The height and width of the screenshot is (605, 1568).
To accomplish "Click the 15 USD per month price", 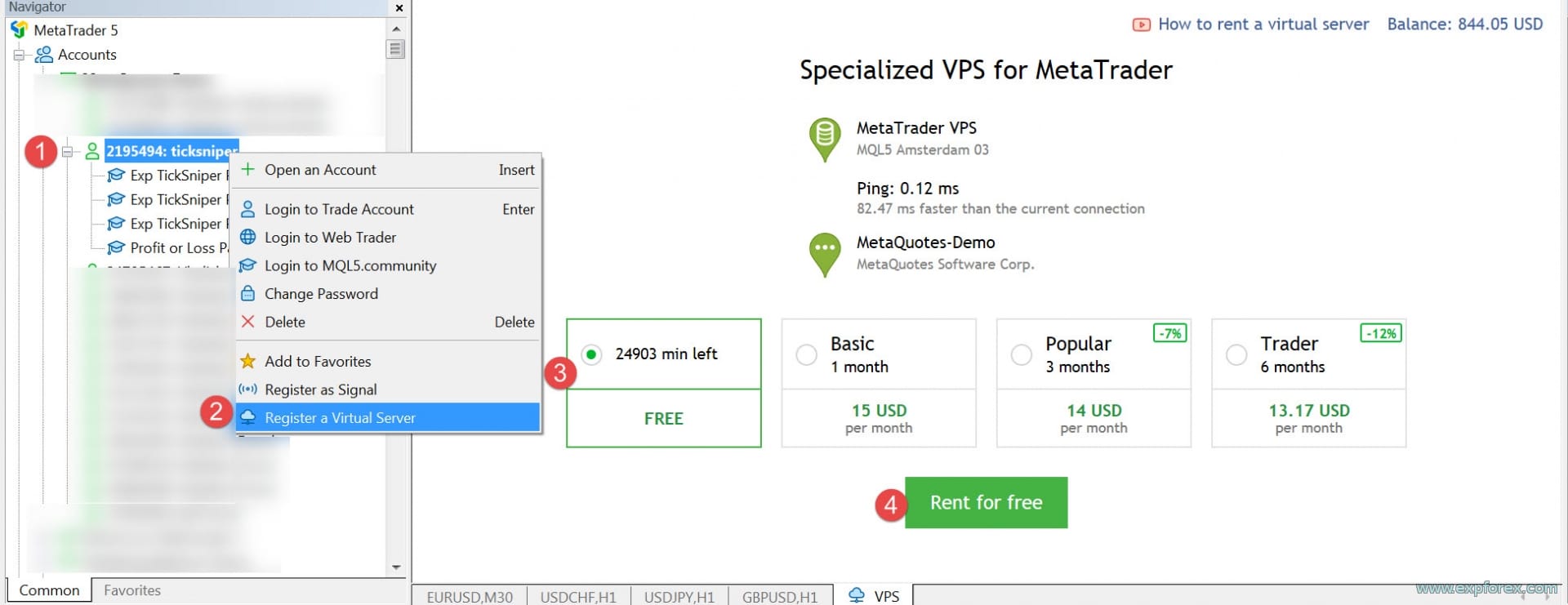I will (879, 418).
